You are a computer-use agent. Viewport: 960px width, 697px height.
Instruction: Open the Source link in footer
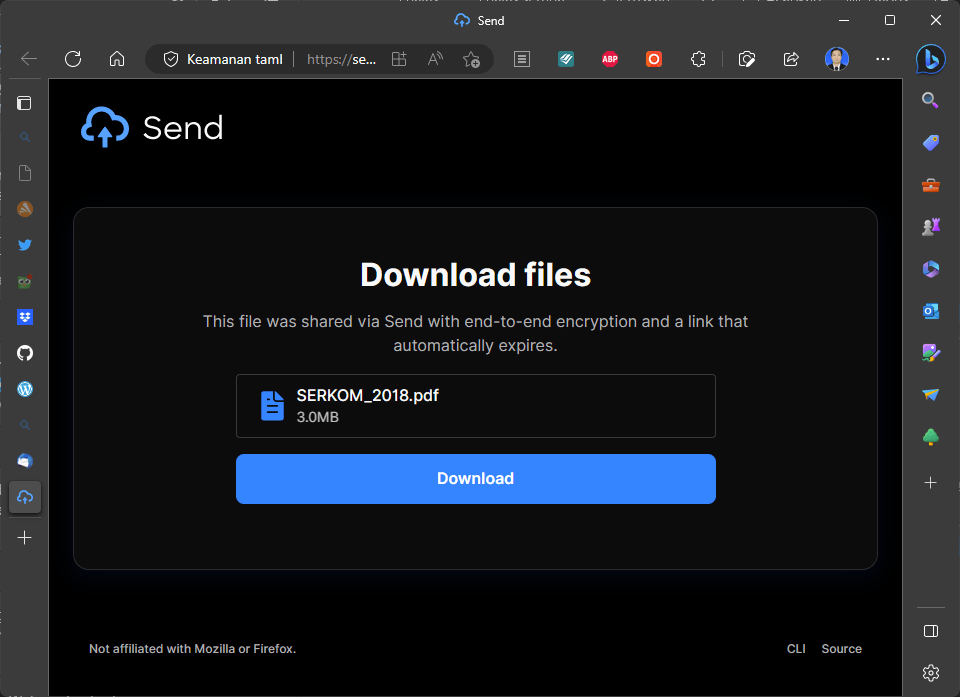coord(841,649)
